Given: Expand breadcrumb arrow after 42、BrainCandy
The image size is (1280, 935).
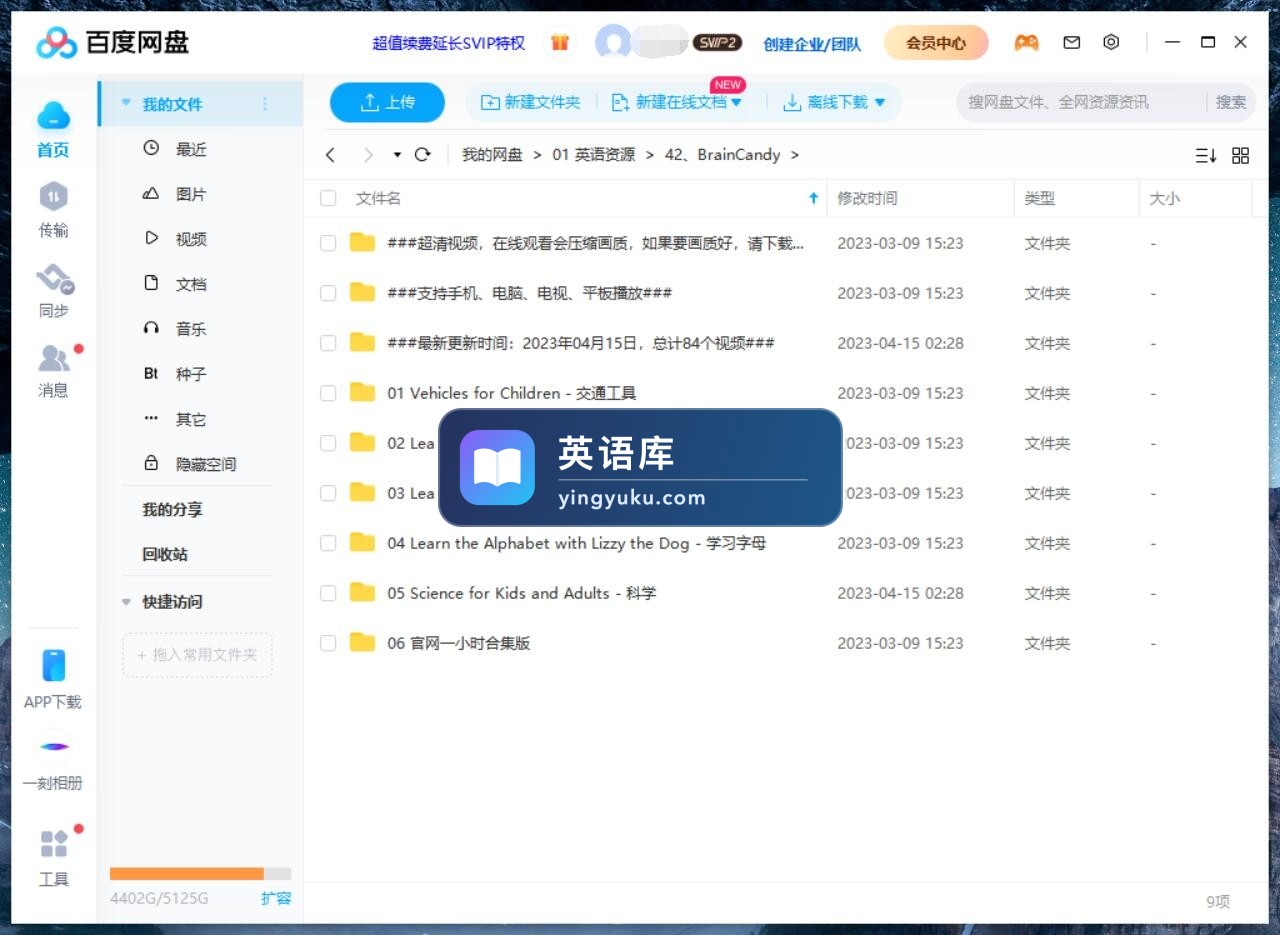Looking at the screenshot, I should click(x=795, y=155).
